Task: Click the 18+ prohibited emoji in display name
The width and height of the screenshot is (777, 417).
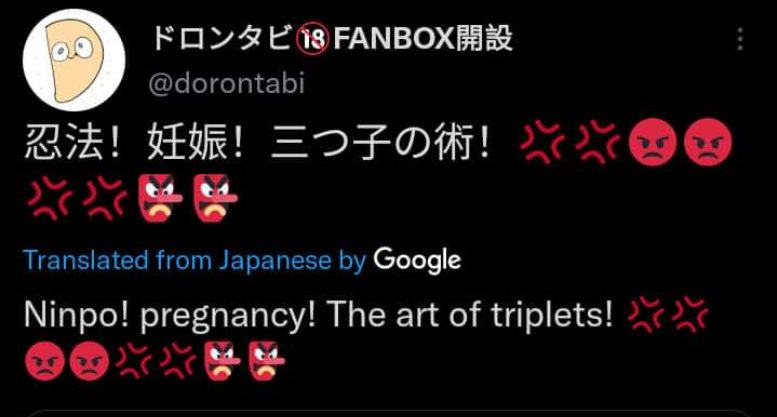Action: pyautogui.click(x=313, y=39)
